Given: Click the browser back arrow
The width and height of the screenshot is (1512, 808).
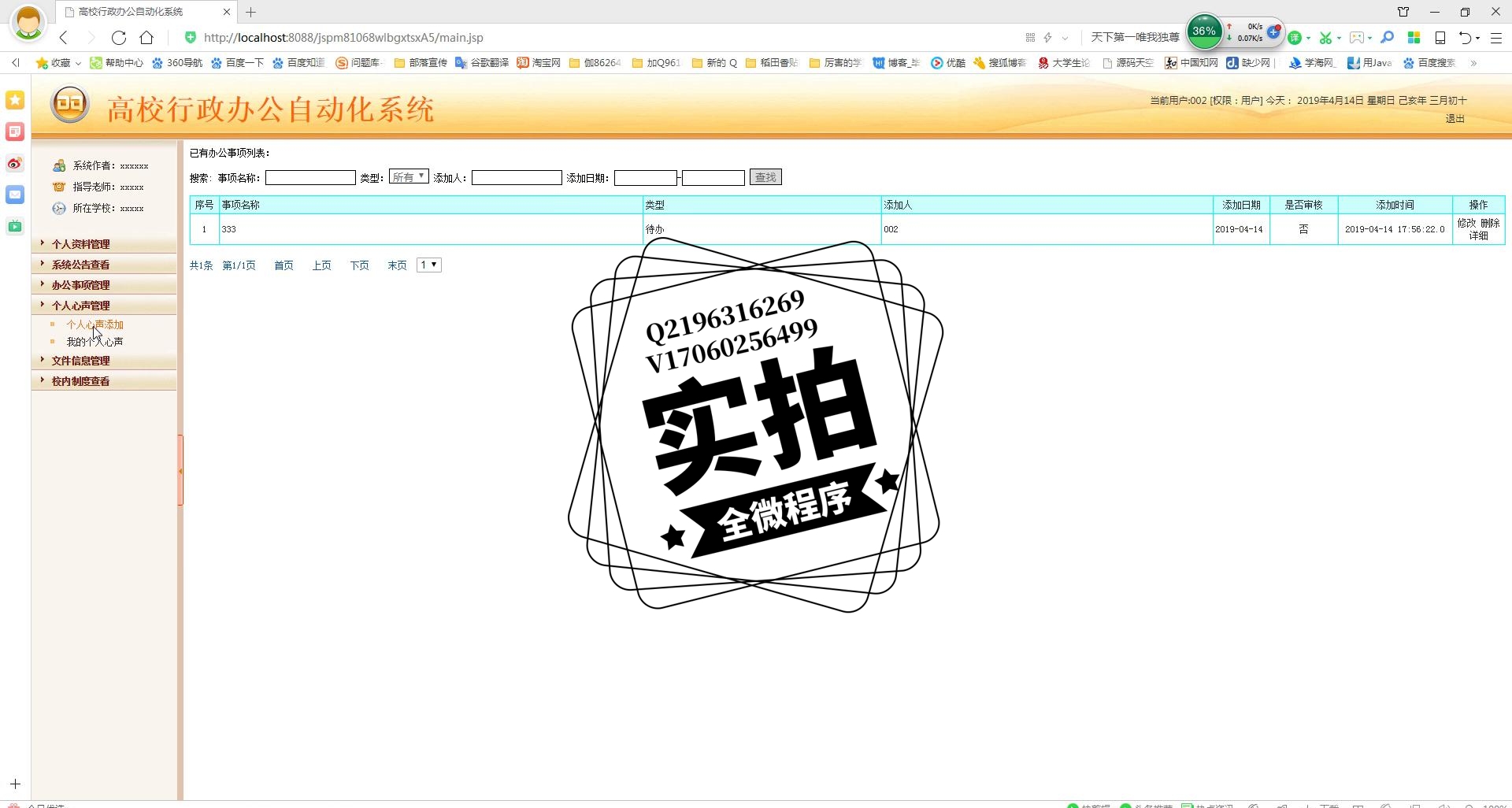Looking at the screenshot, I should (64, 37).
